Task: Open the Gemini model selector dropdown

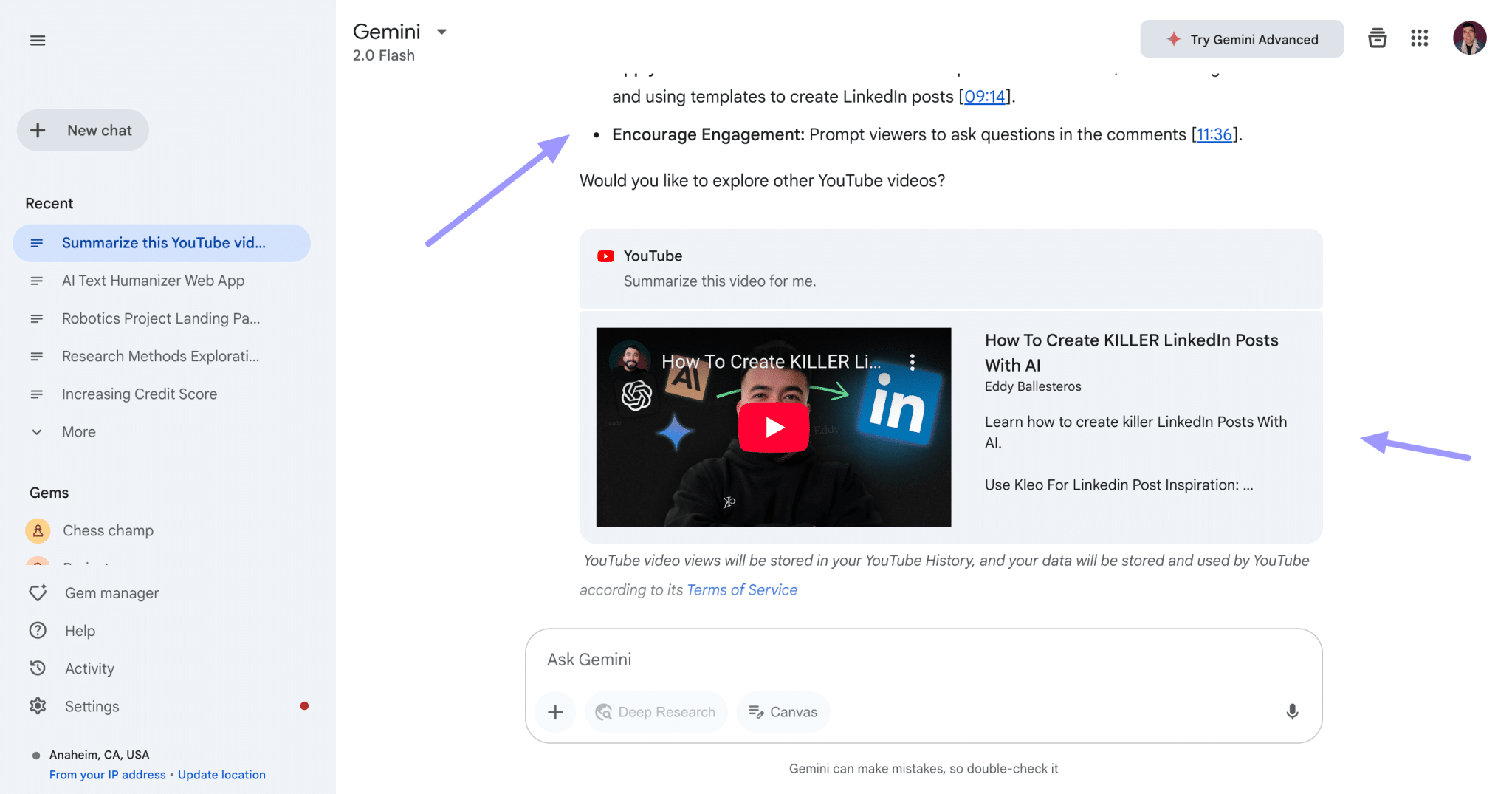Action: pyautogui.click(x=441, y=32)
